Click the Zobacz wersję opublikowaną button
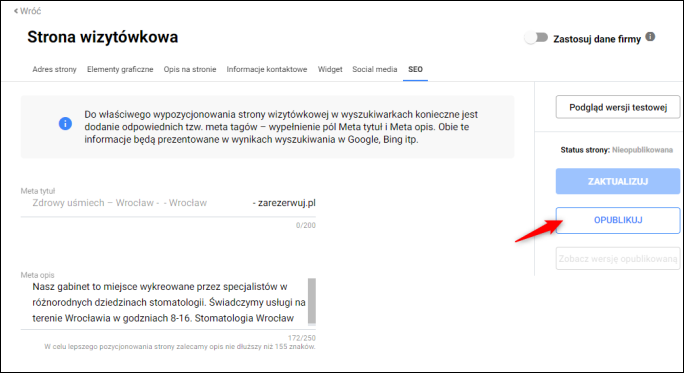This screenshot has height=373, width=684. pos(618,258)
